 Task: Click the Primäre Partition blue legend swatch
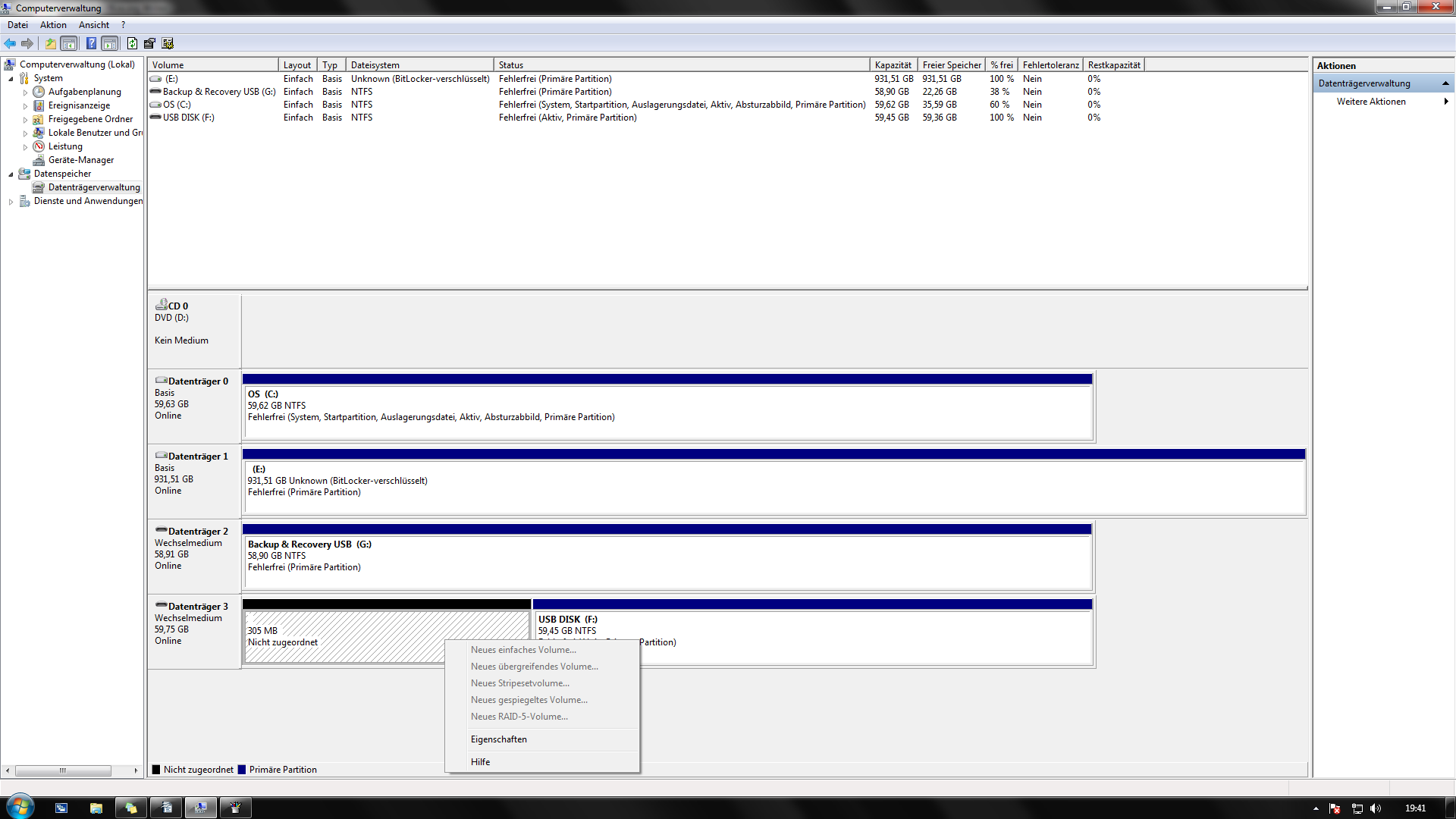[x=242, y=770]
